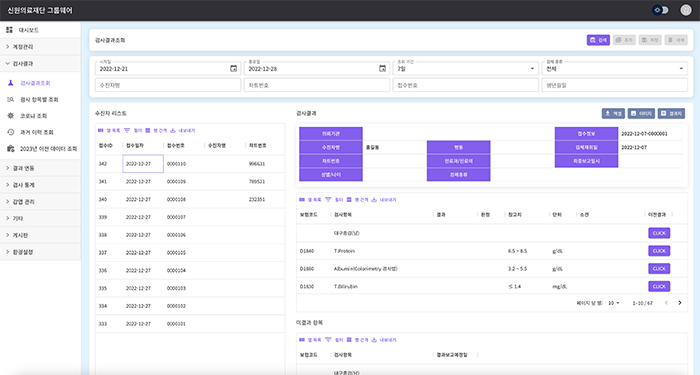The image size is (700, 375).
Task: Export the 검사결과 table
Action: coord(384,200)
